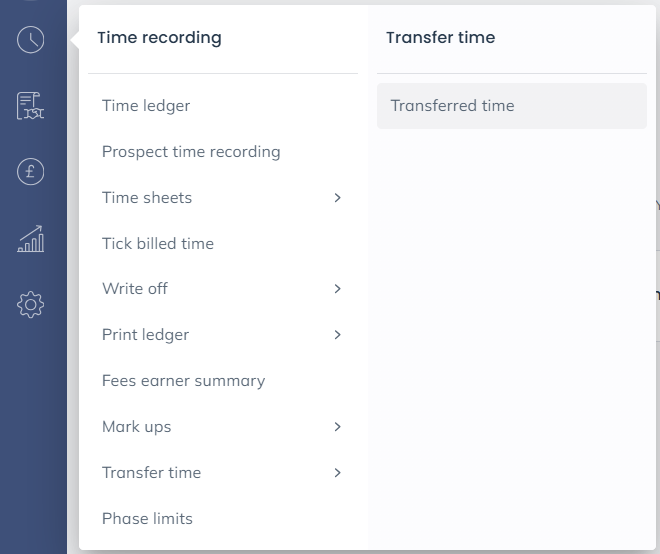This screenshot has width=660, height=554.
Task: Open the Time ledger menu item
Action: click(x=146, y=106)
